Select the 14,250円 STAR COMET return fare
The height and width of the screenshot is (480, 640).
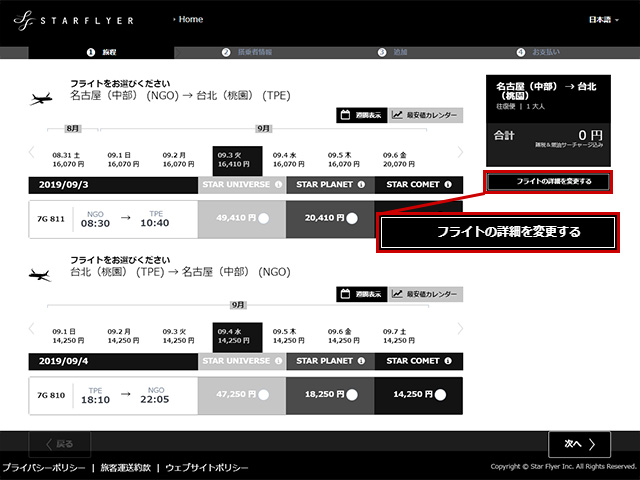441,395
